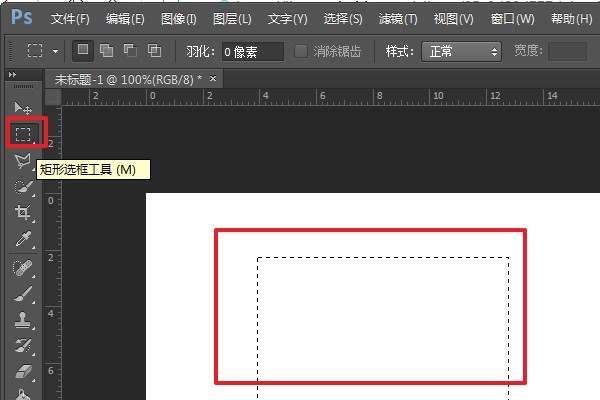
Task: Open the 视图(V) menu
Action: [453, 19]
